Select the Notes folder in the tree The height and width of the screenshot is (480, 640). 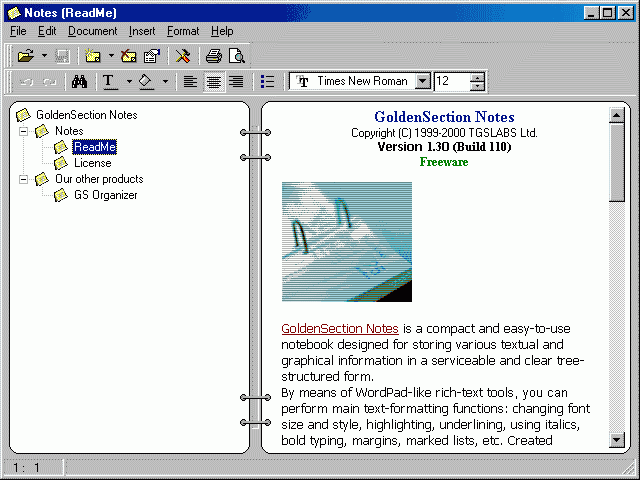(69, 131)
